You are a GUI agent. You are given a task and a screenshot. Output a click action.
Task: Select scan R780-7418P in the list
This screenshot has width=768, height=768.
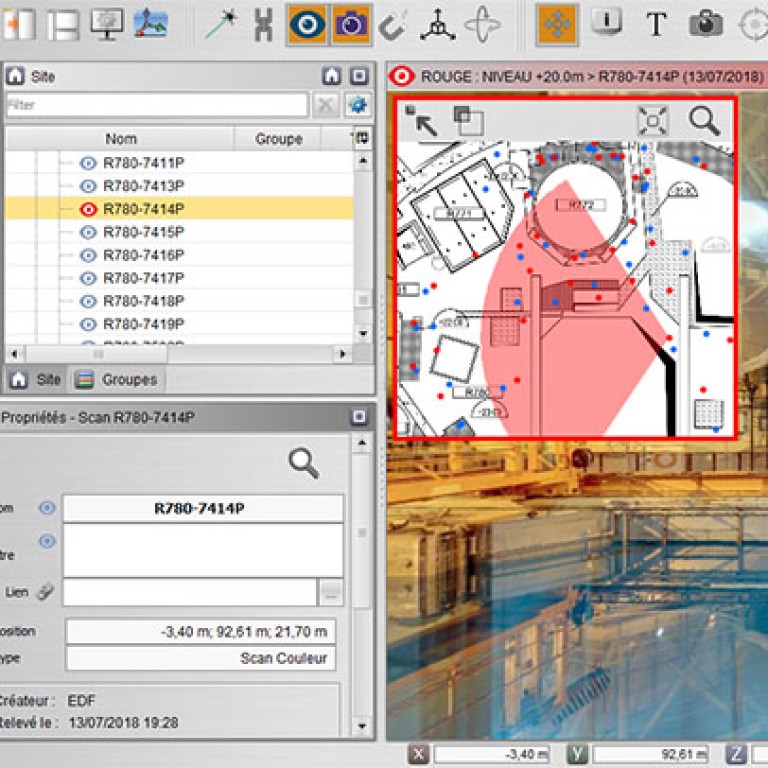tap(144, 301)
